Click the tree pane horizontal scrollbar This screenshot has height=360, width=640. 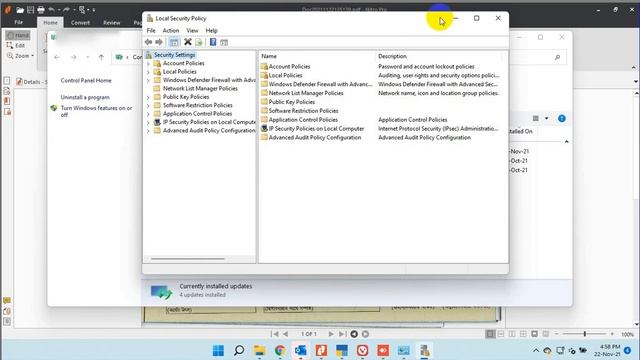(x=187, y=259)
